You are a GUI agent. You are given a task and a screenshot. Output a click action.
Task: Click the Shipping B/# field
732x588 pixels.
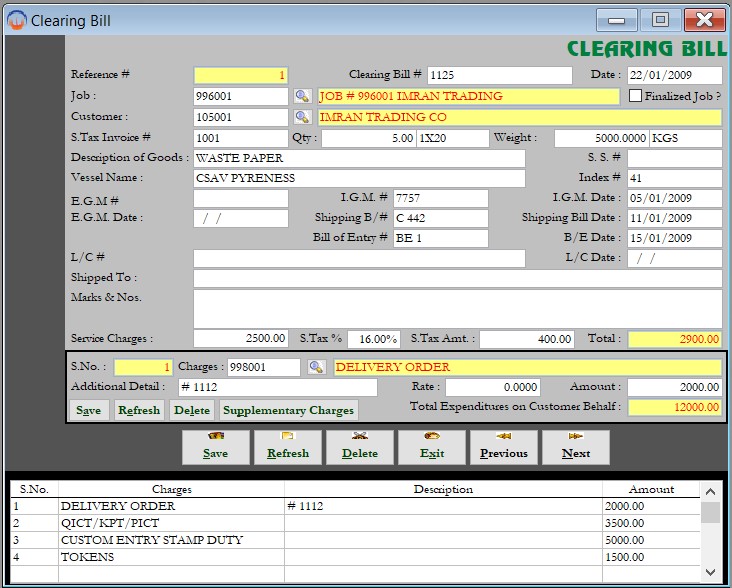441,218
